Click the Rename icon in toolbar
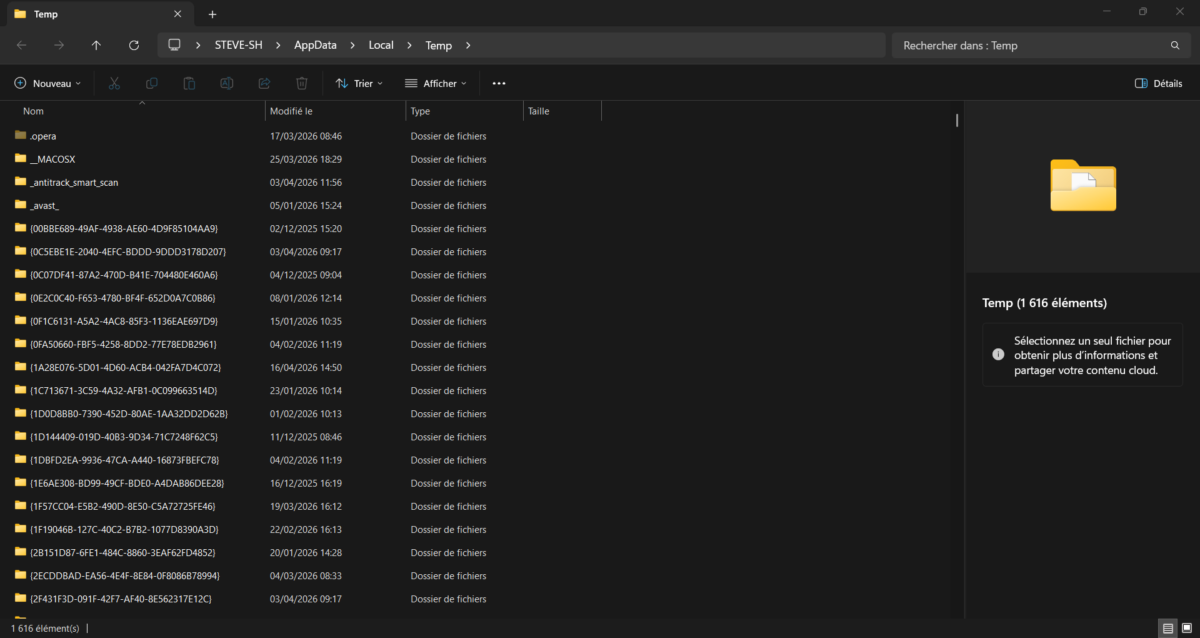 pyautogui.click(x=227, y=84)
